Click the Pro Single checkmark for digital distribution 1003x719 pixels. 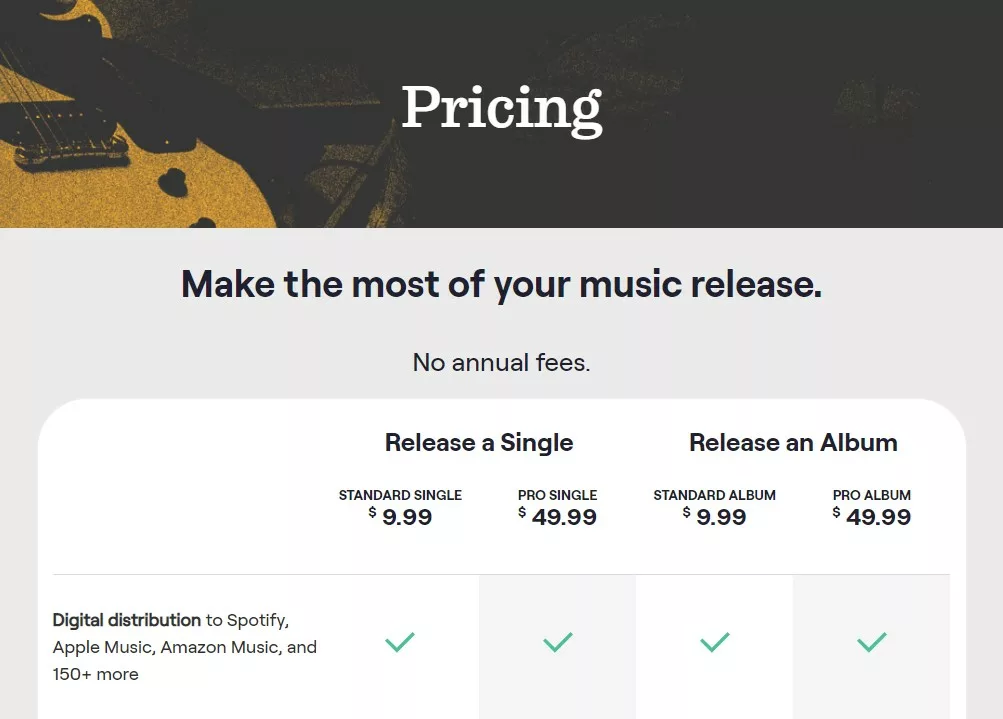point(557,642)
